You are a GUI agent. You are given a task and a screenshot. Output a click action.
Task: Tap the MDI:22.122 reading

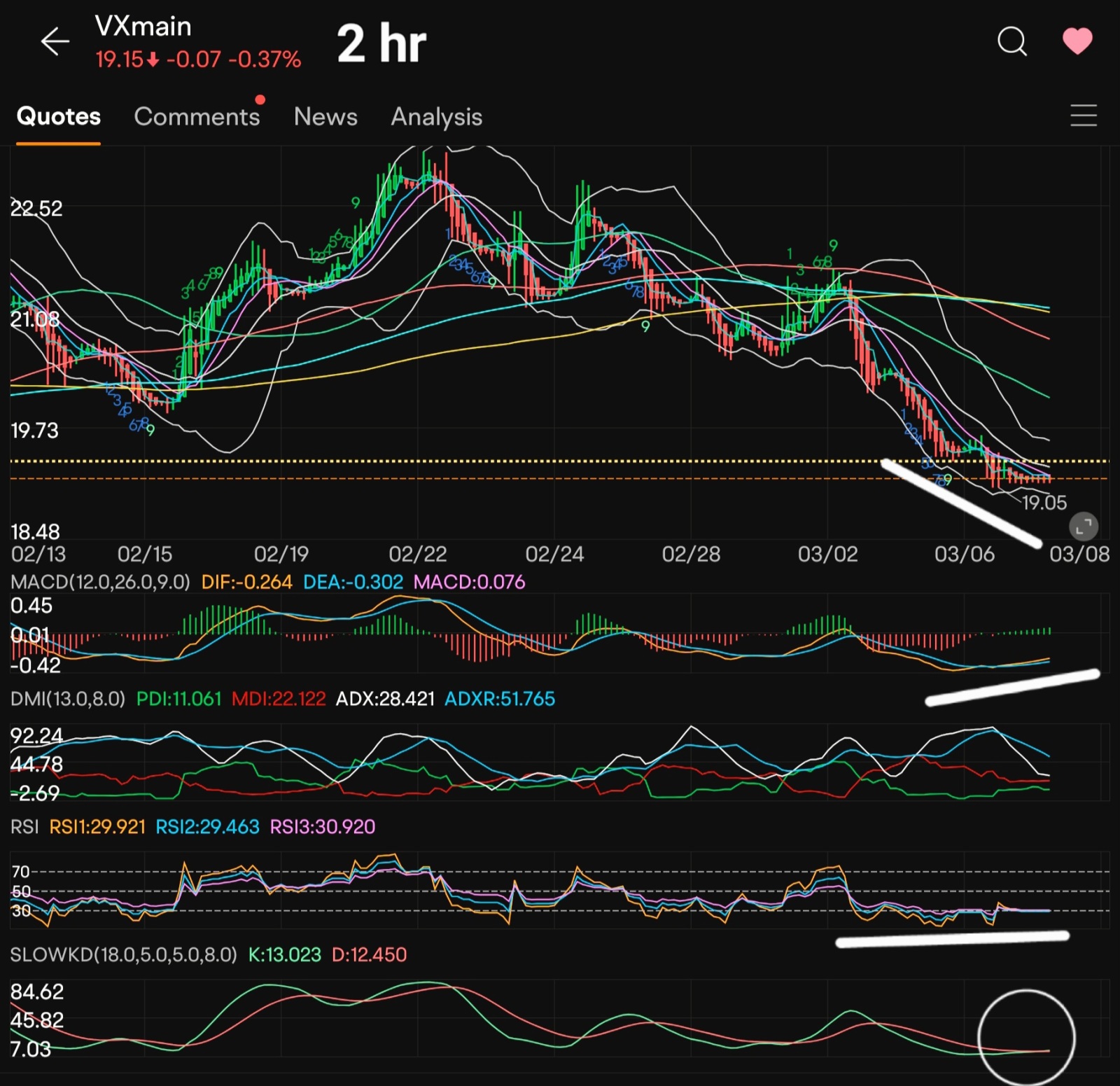(279, 699)
